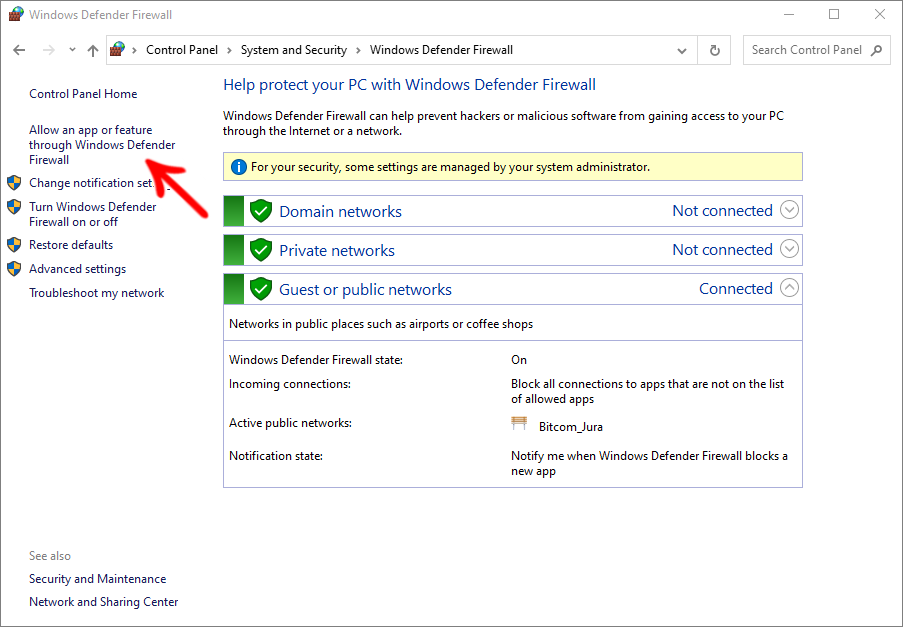
Task: Minimize the Windows Defender Firewall window
Action: click(x=789, y=14)
